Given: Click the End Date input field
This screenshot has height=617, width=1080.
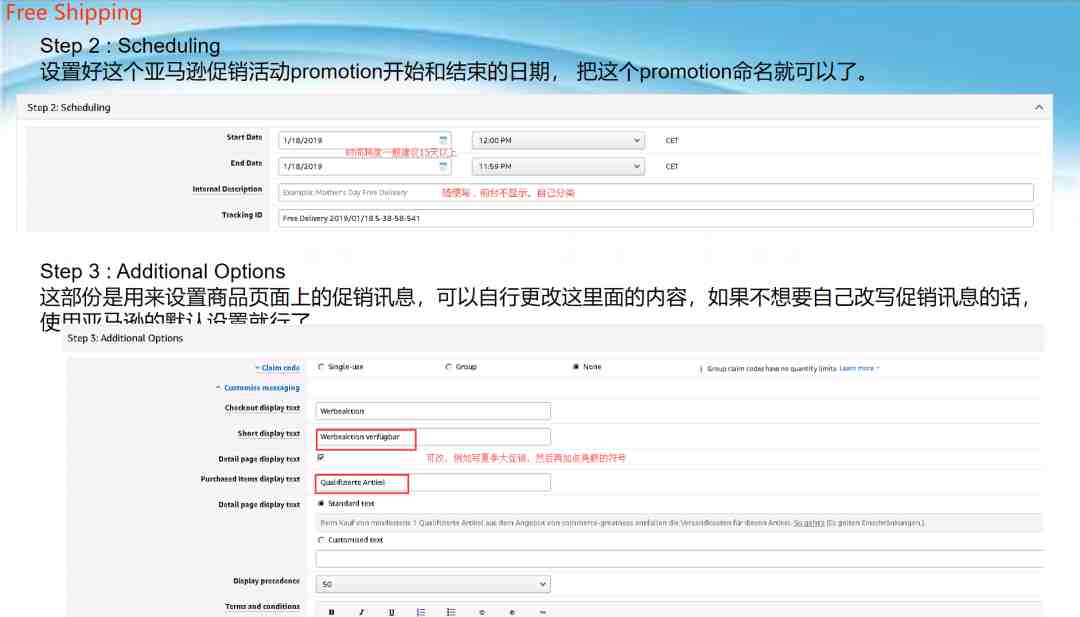Looking at the screenshot, I should pos(365,167).
